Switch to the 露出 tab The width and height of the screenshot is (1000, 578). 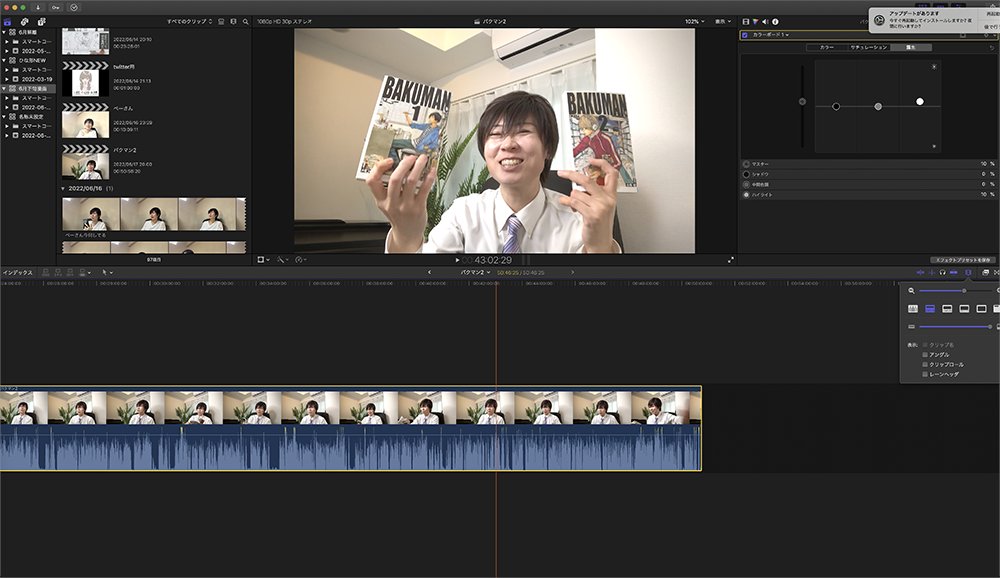tap(911, 47)
